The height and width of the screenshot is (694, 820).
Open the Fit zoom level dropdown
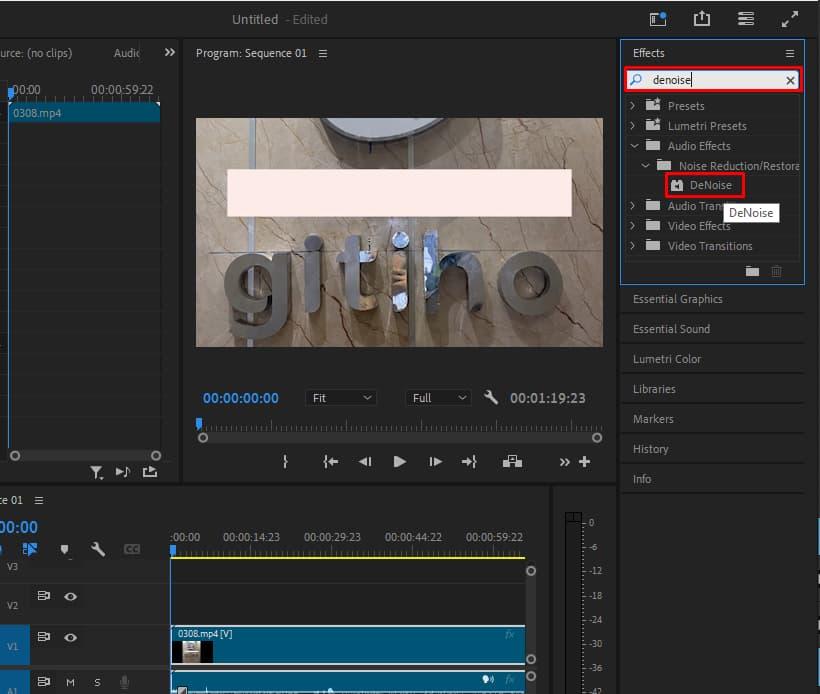[341, 398]
